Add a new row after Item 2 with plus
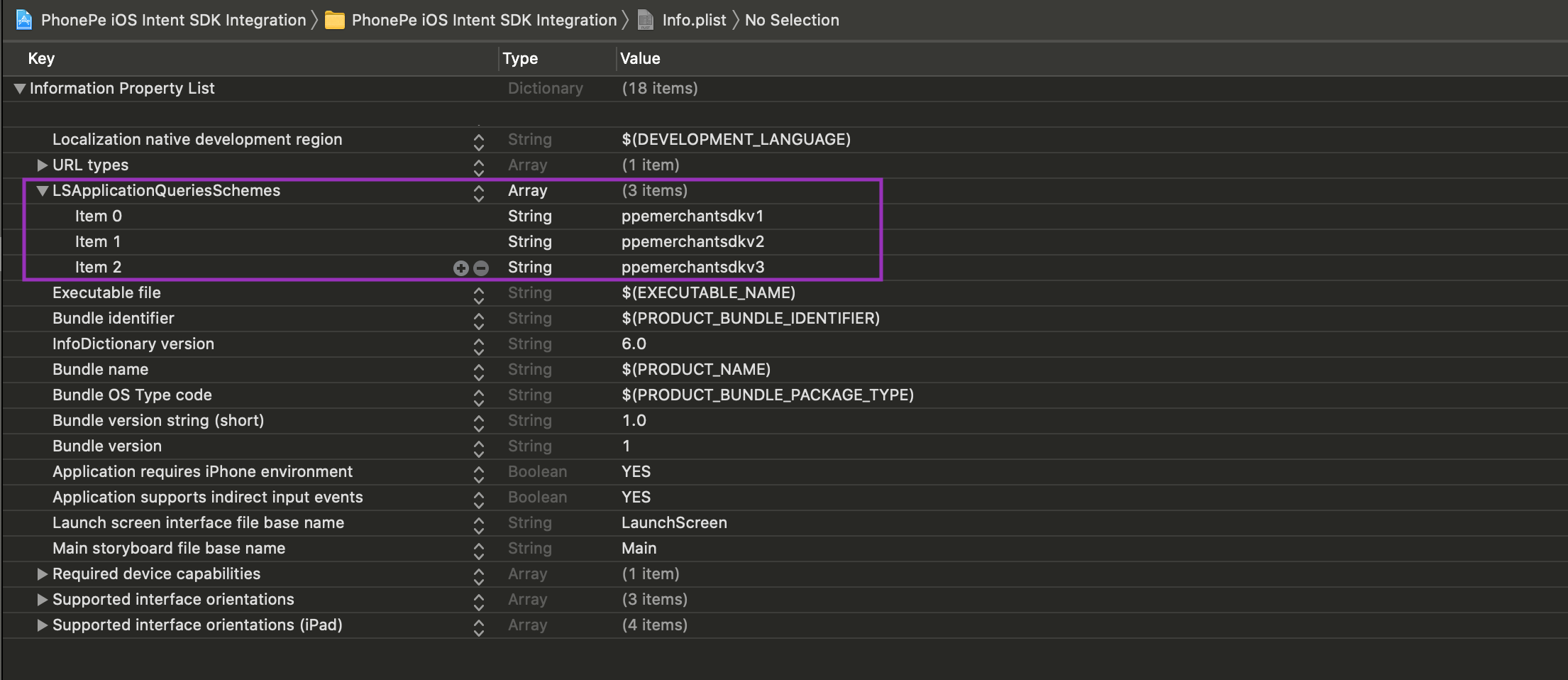Viewport: 1568px width, 680px height. (x=461, y=268)
